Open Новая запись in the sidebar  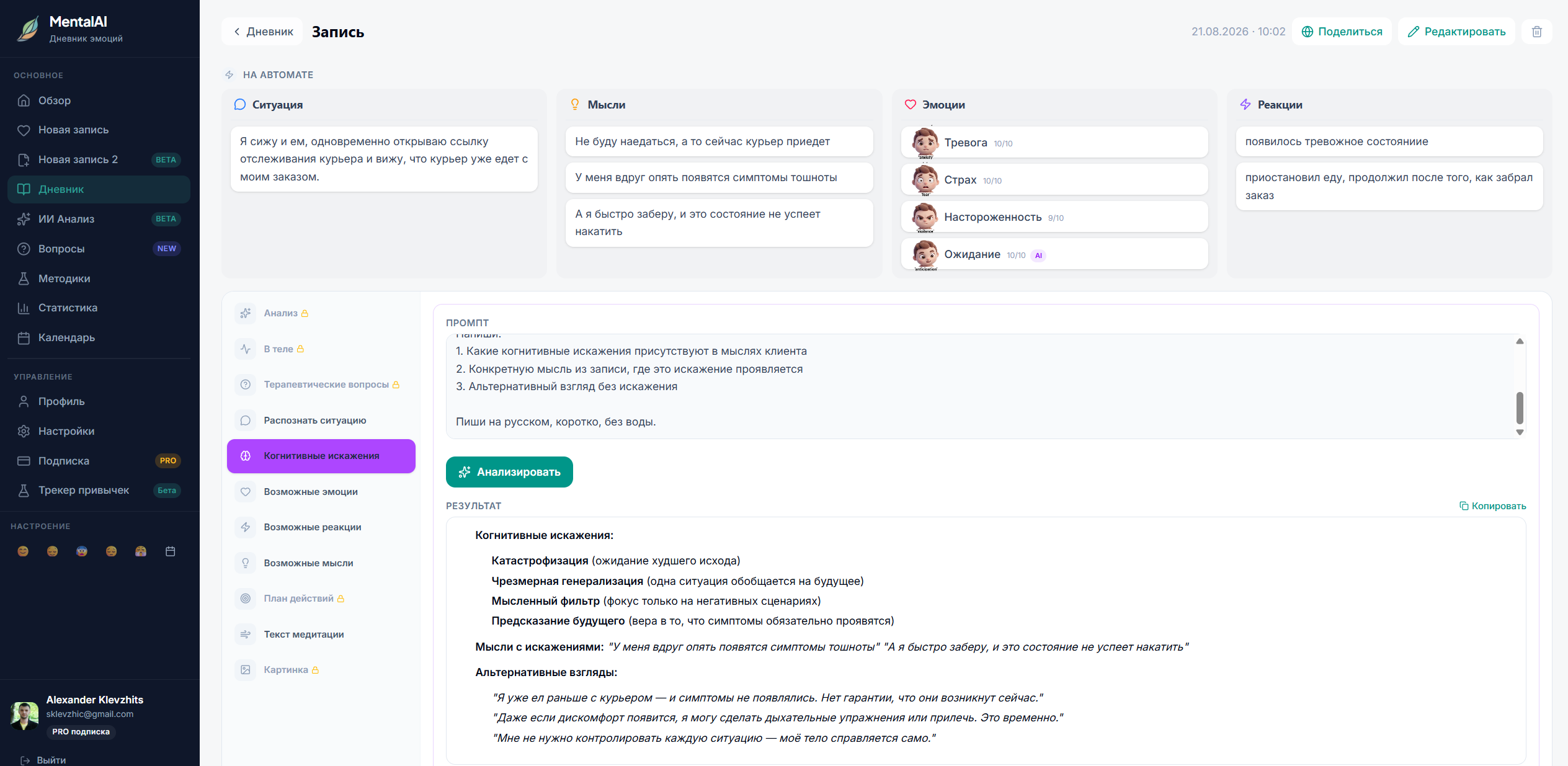click(x=99, y=130)
